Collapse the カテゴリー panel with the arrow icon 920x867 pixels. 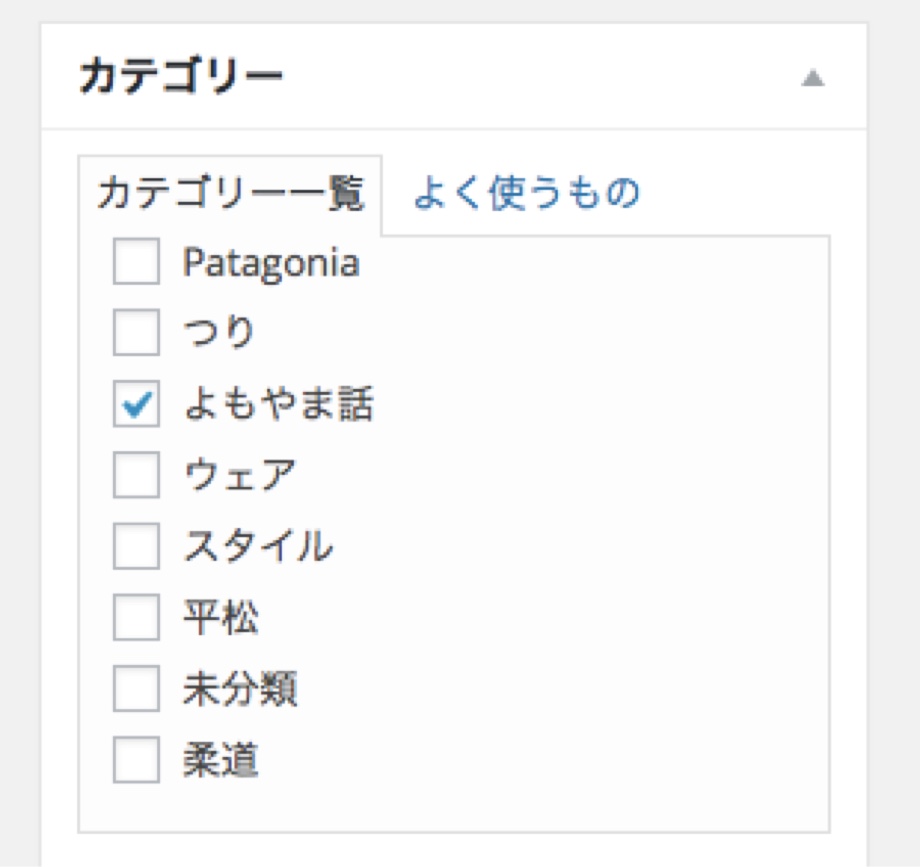tap(813, 77)
